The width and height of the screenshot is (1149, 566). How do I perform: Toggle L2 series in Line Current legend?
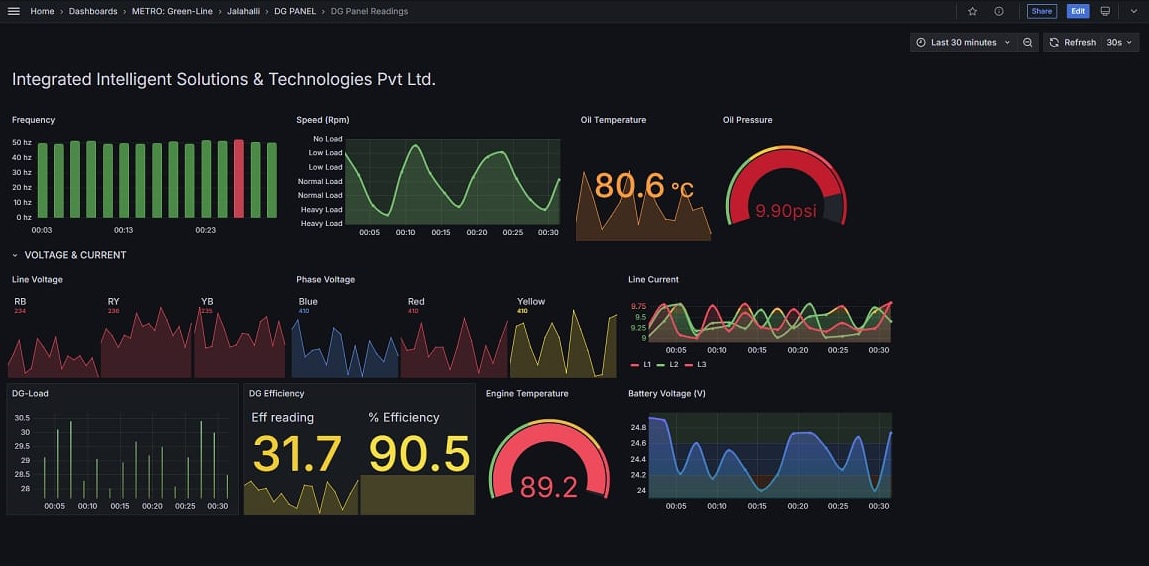(669, 365)
